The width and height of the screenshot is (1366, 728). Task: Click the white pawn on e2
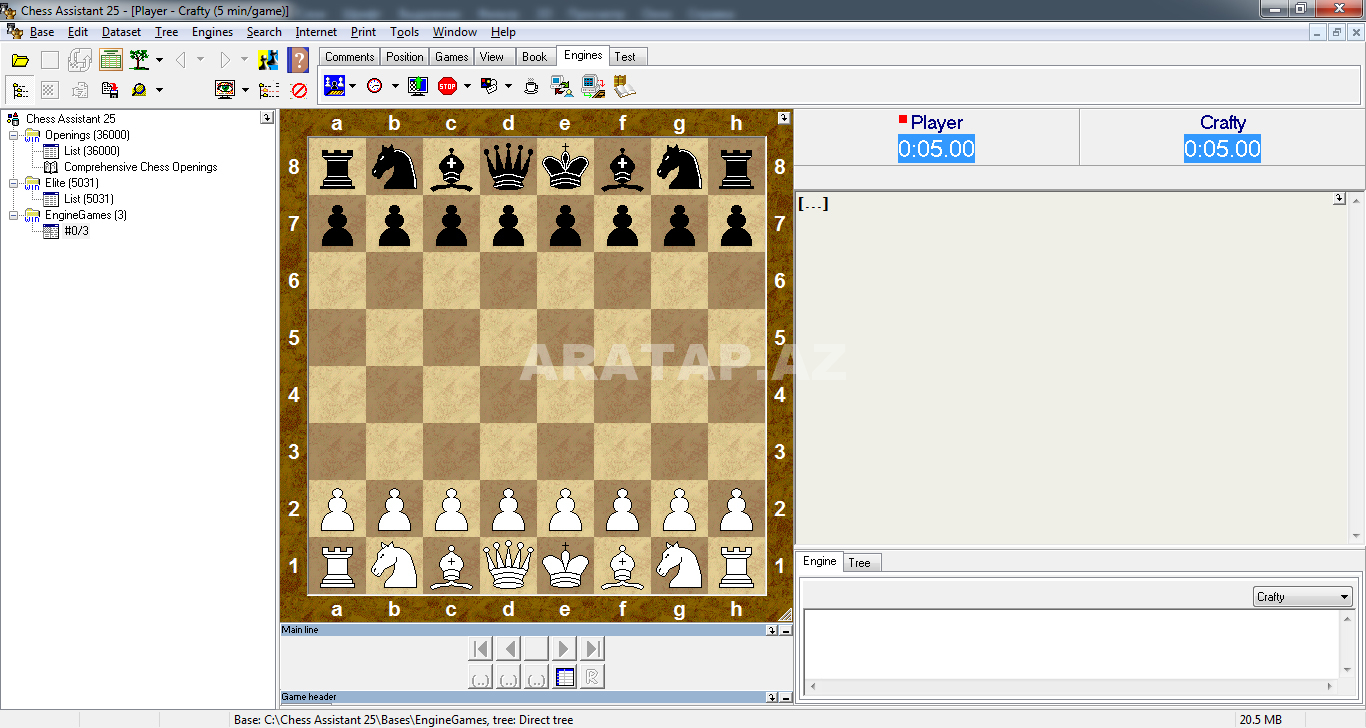(565, 509)
